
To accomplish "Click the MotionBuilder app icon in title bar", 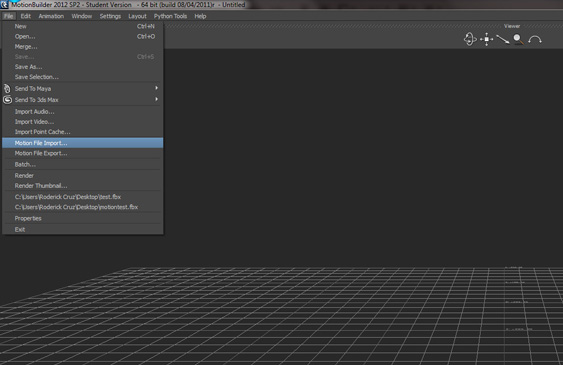I will tap(4, 5).
